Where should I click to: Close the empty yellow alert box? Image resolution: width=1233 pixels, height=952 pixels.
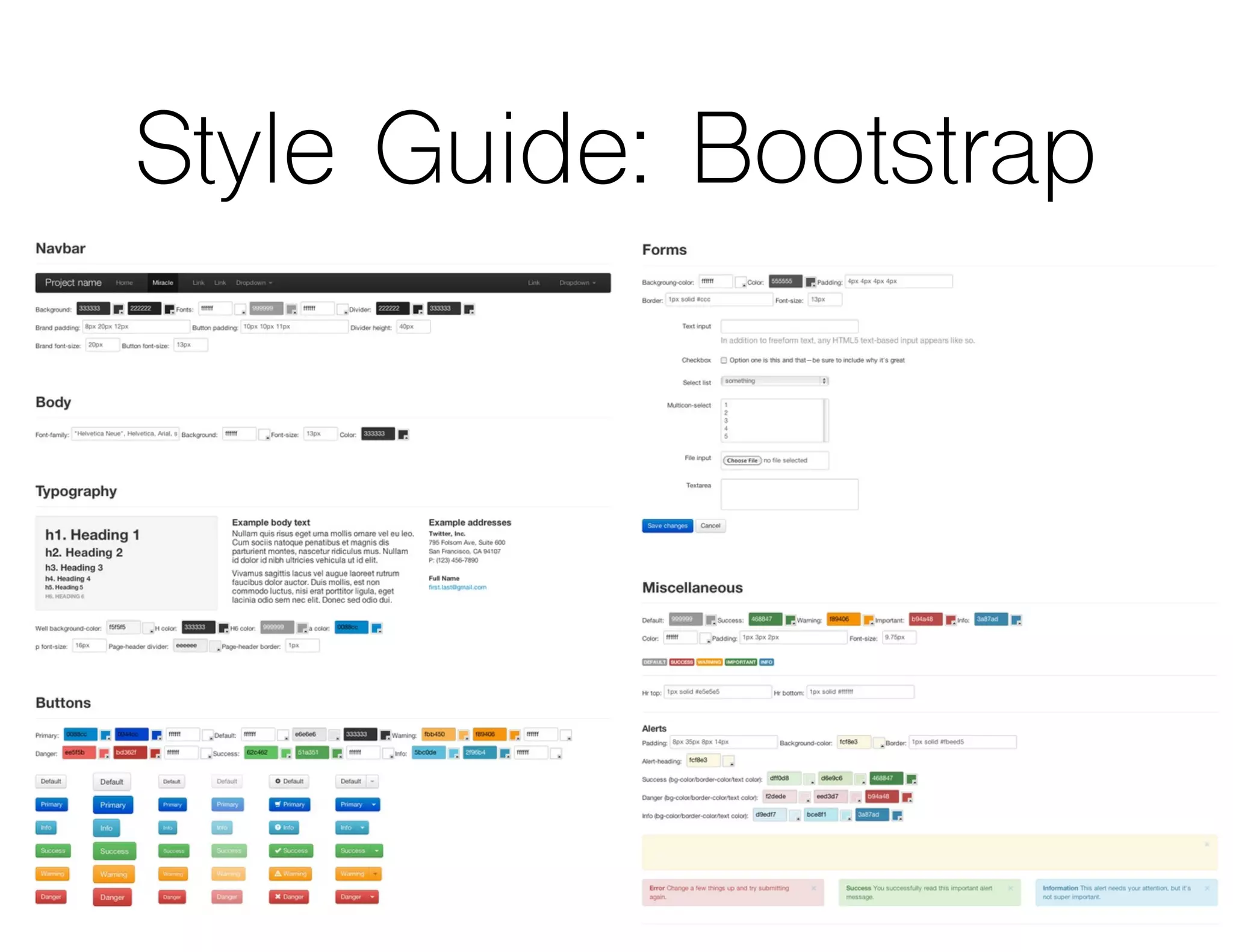pos(1207,845)
